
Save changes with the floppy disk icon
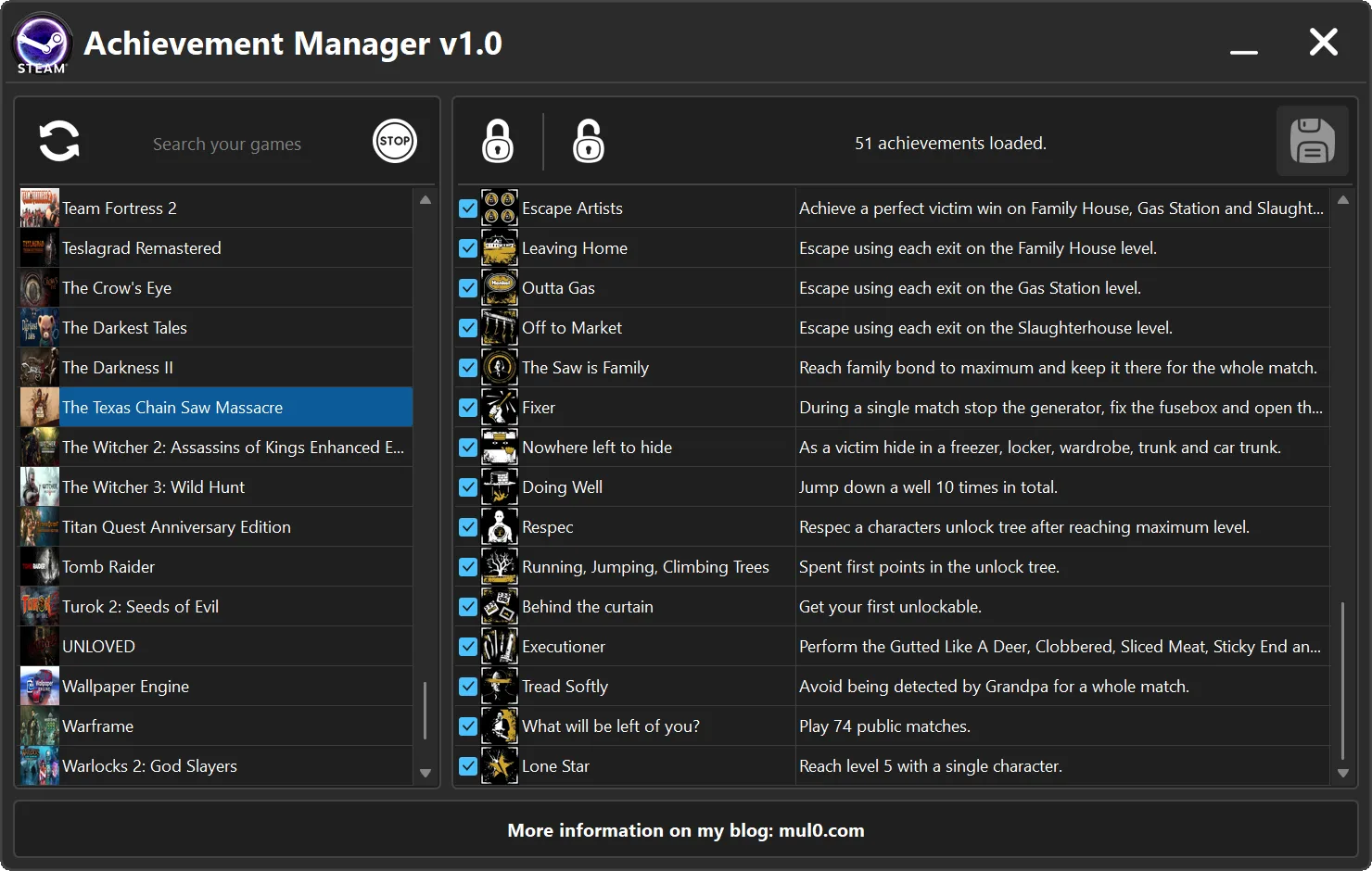[x=1313, y=141]
